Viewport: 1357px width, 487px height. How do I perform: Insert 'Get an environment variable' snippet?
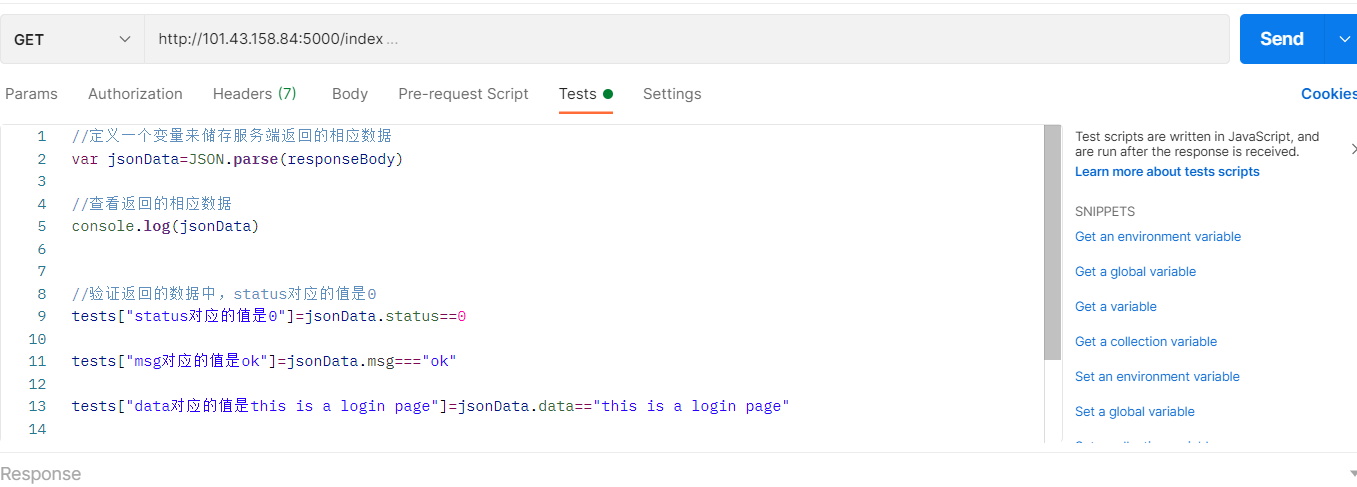point(1157,237)
